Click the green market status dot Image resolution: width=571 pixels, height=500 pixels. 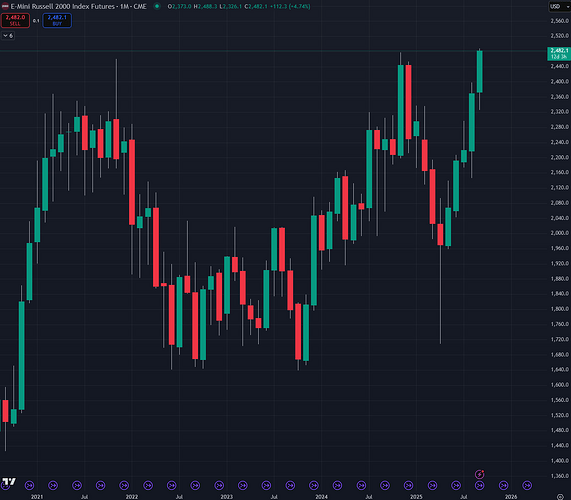(x=157, y=6)
